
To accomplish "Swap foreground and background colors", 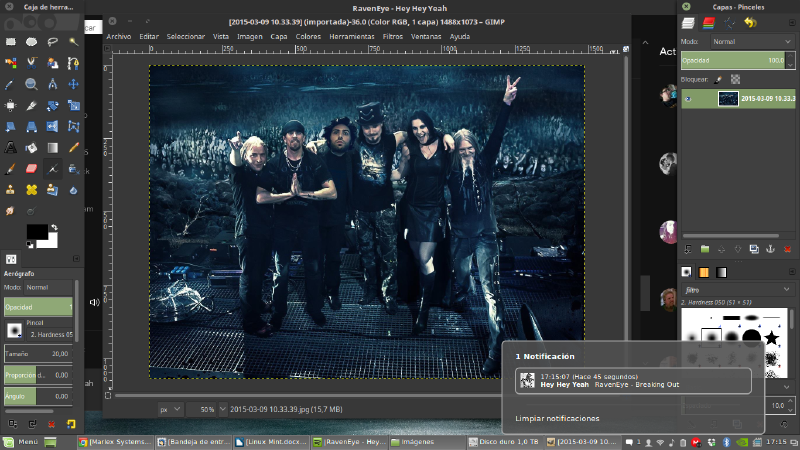I will (54, 227).
